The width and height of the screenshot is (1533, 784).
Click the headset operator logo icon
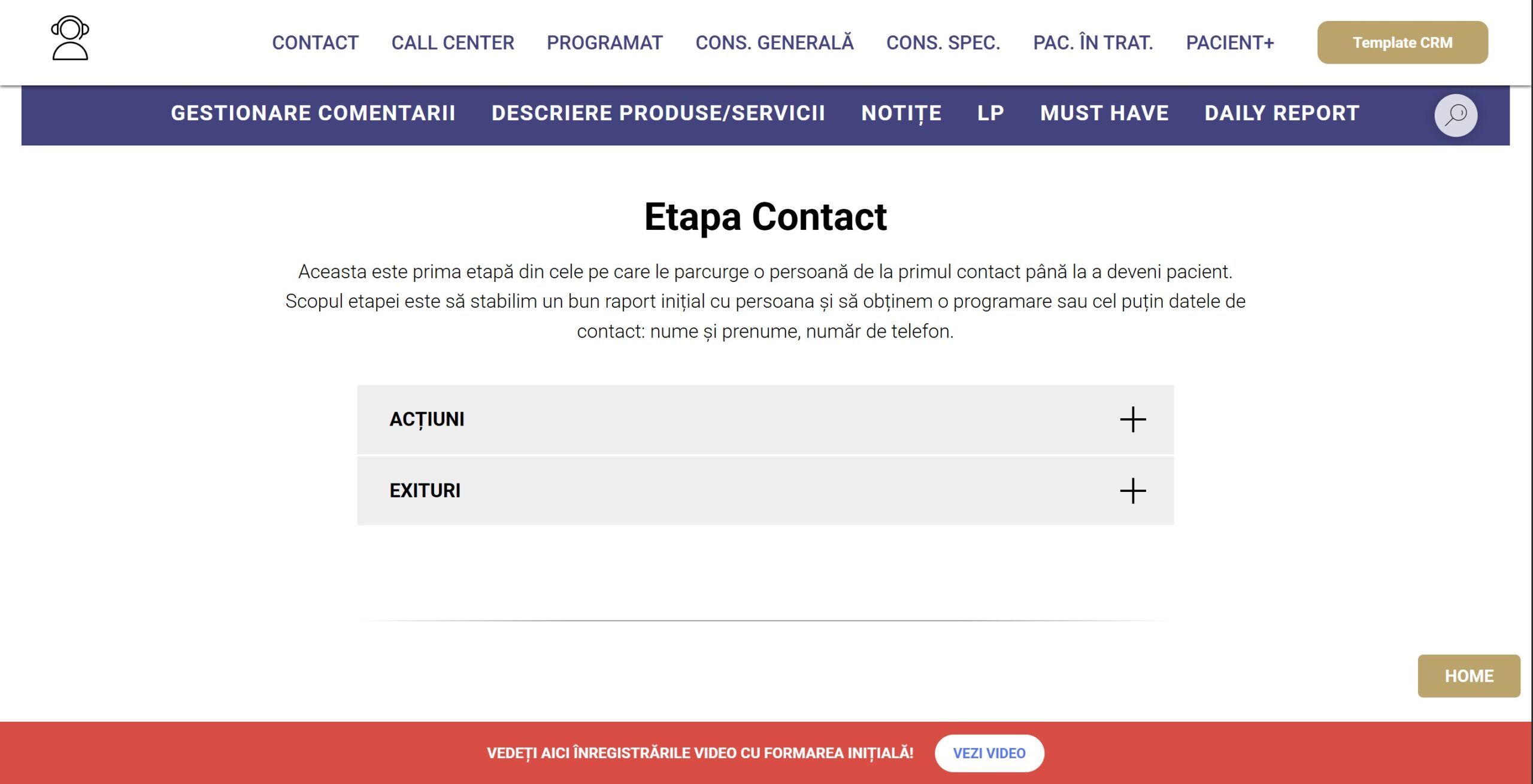click(x=70, y=38)
